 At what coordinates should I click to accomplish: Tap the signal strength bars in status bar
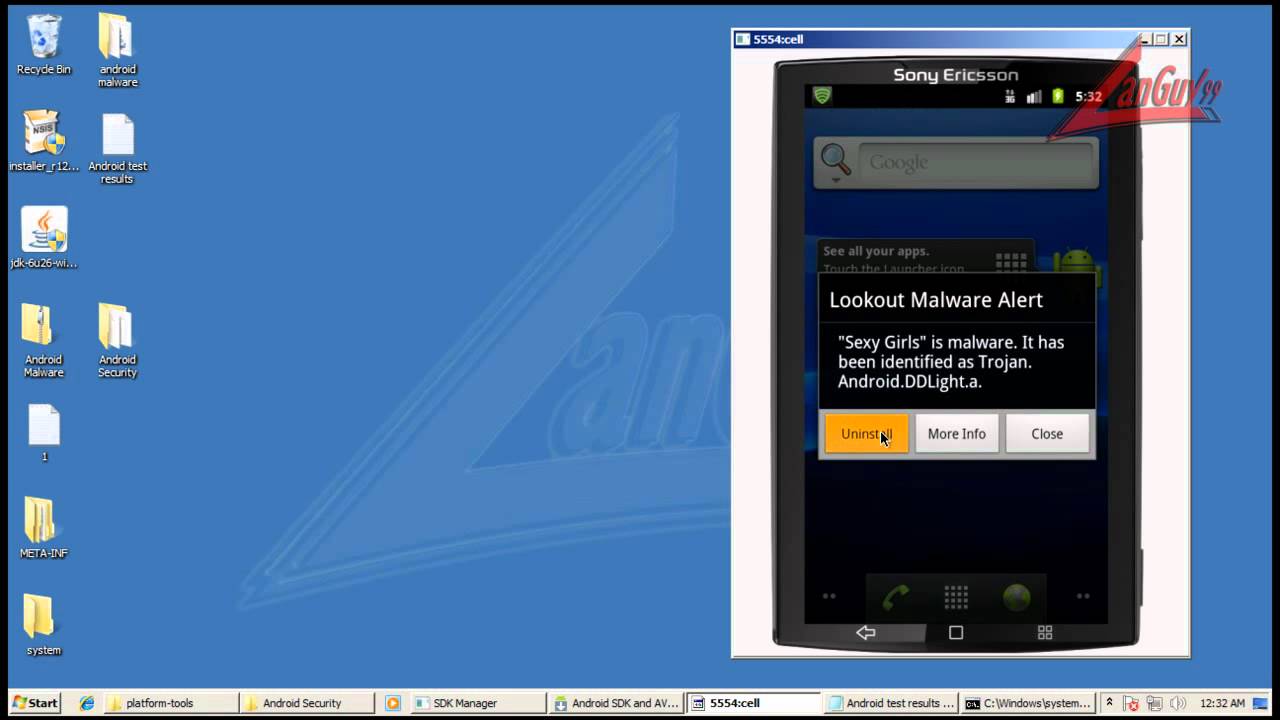[1034, 97]
